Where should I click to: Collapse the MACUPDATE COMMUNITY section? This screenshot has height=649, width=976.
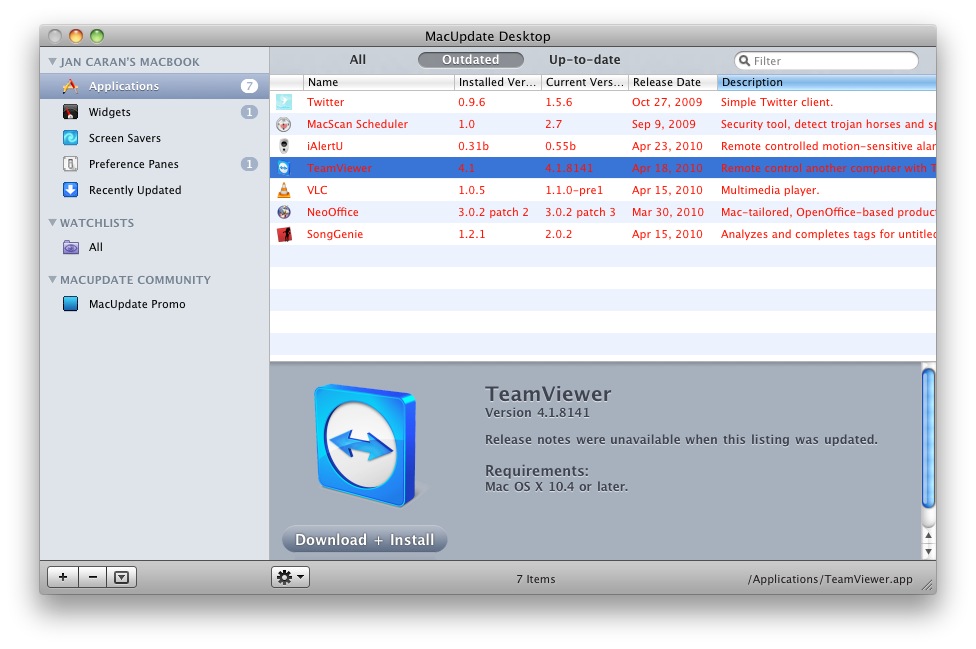click(x=53, y=280)
